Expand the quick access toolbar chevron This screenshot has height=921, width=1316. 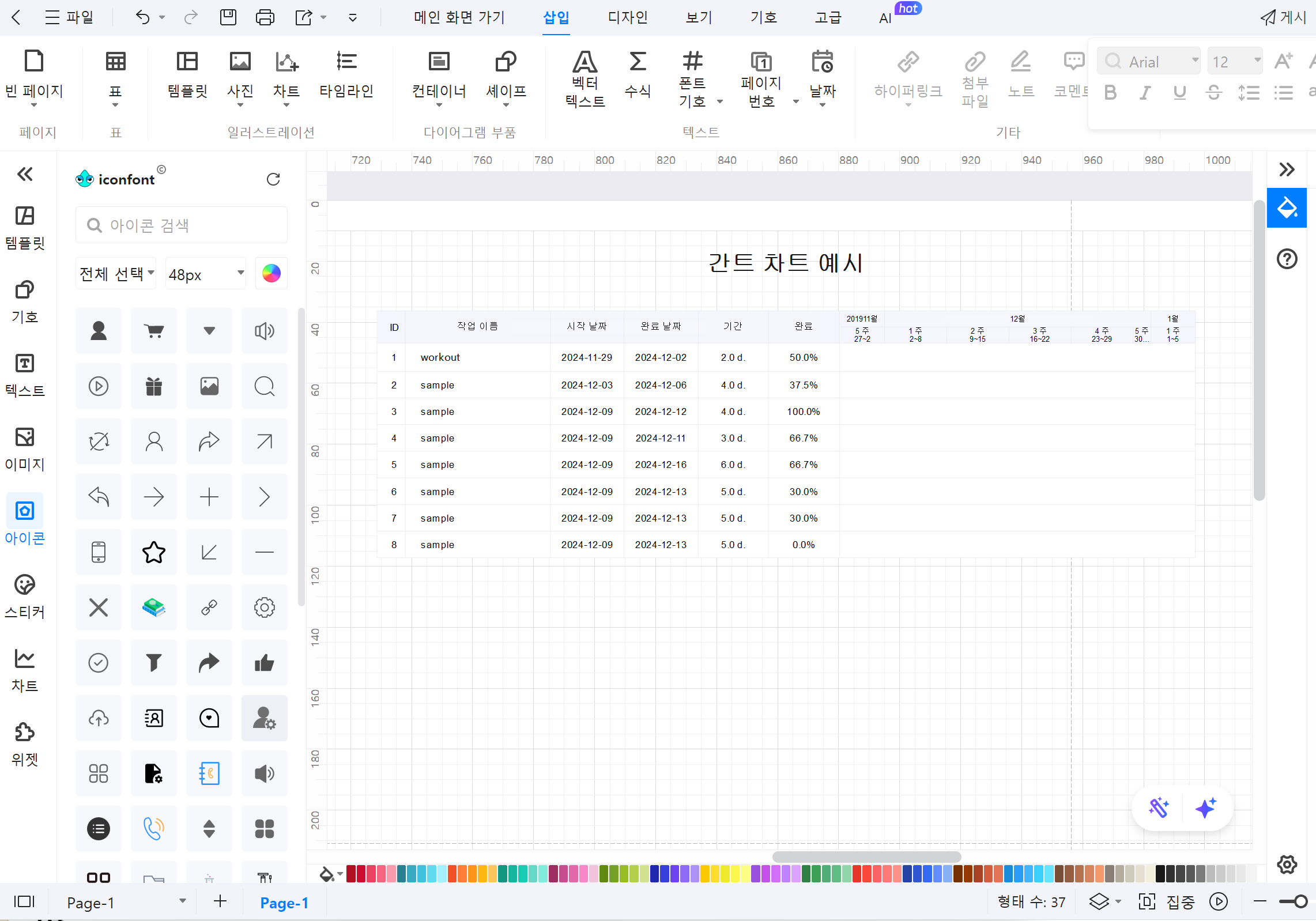pos(353,17)
